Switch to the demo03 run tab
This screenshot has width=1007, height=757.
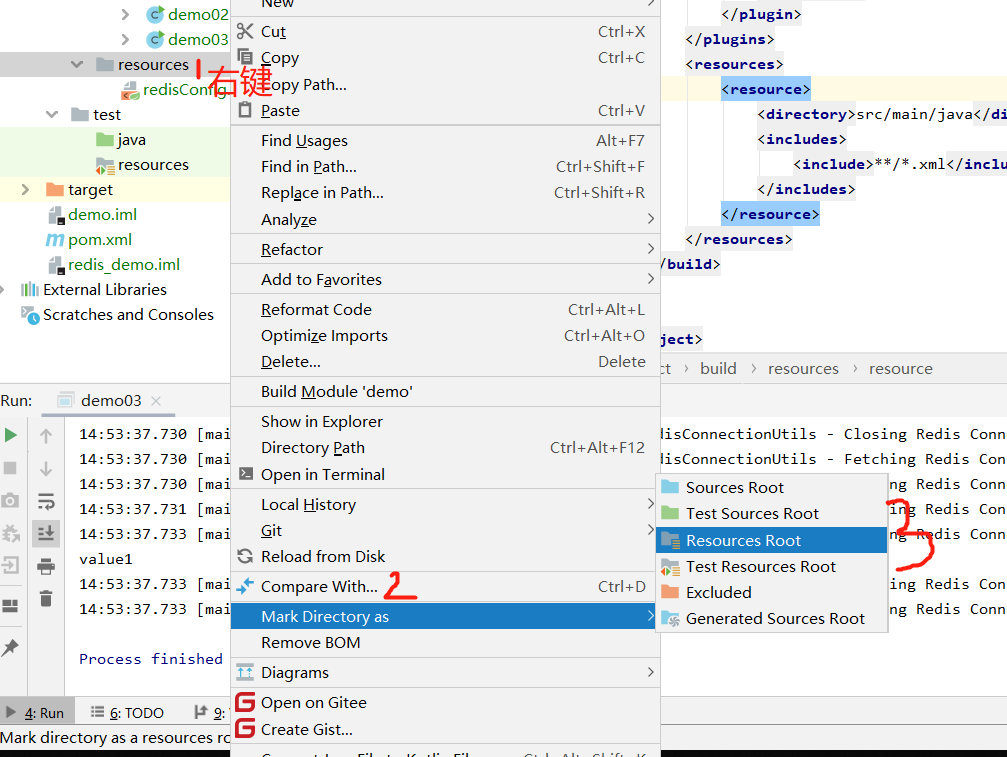coord(110,401)
